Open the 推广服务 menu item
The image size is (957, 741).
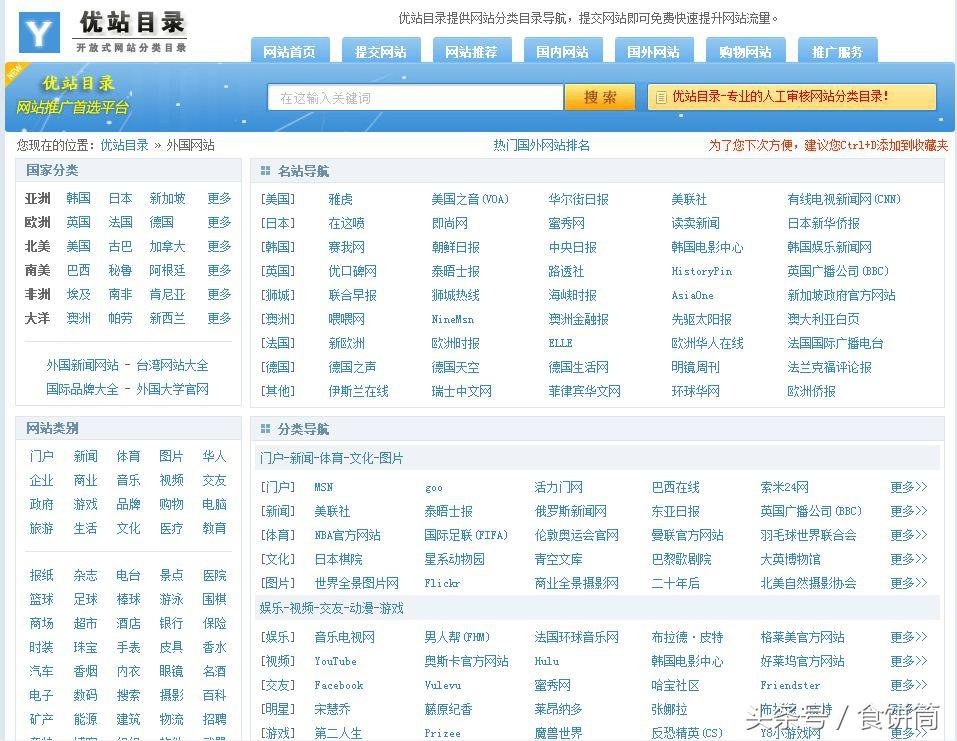pos(837,50)
